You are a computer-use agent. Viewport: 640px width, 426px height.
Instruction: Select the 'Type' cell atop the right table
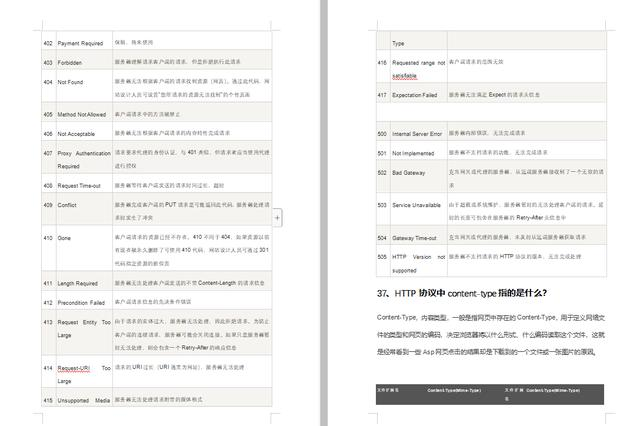coord(419,40)
